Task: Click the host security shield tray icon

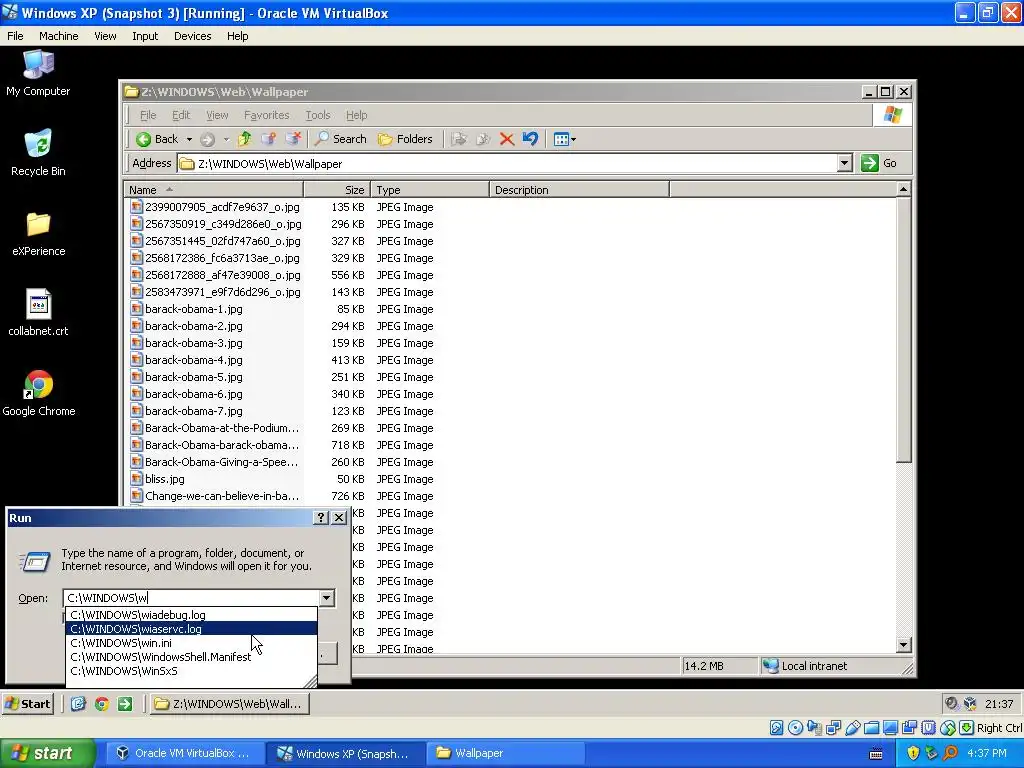Action: [x=913, y=753]
